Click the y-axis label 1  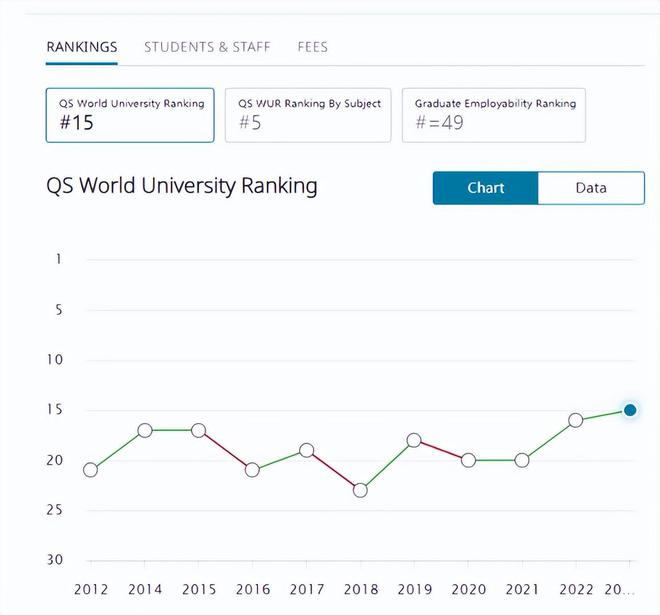59,259
